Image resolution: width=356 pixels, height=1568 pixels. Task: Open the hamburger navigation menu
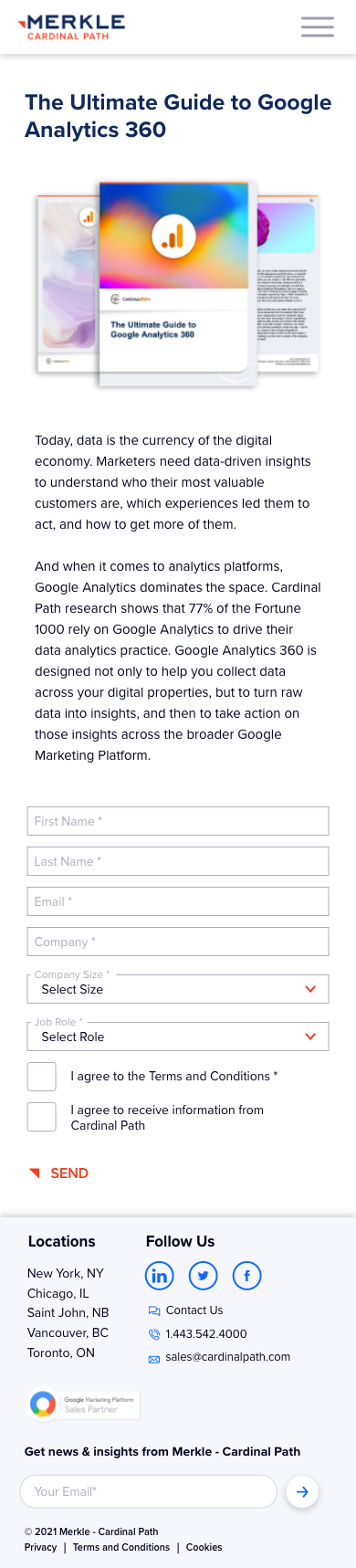pyautogui.click(x=318, y=26)
